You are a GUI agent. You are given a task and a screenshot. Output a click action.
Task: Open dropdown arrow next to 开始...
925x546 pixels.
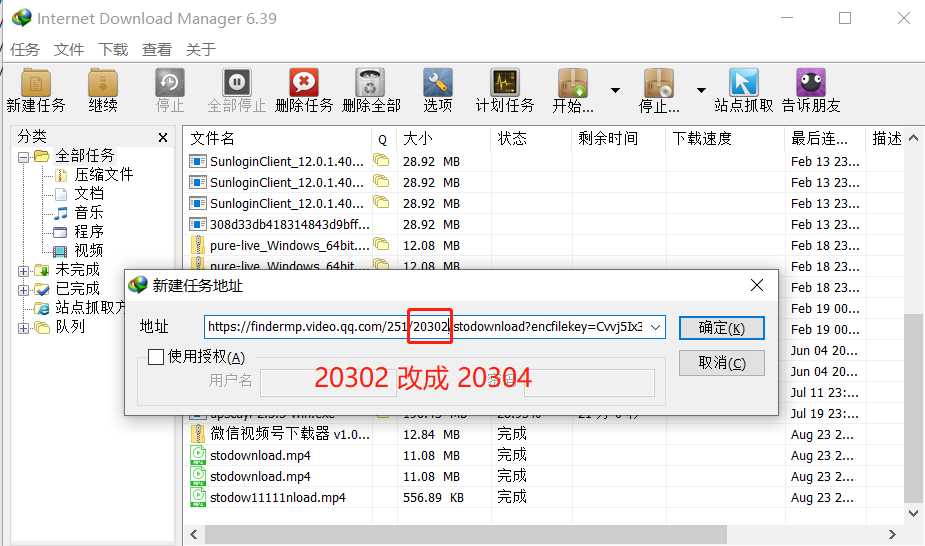[x=615, y=90]
